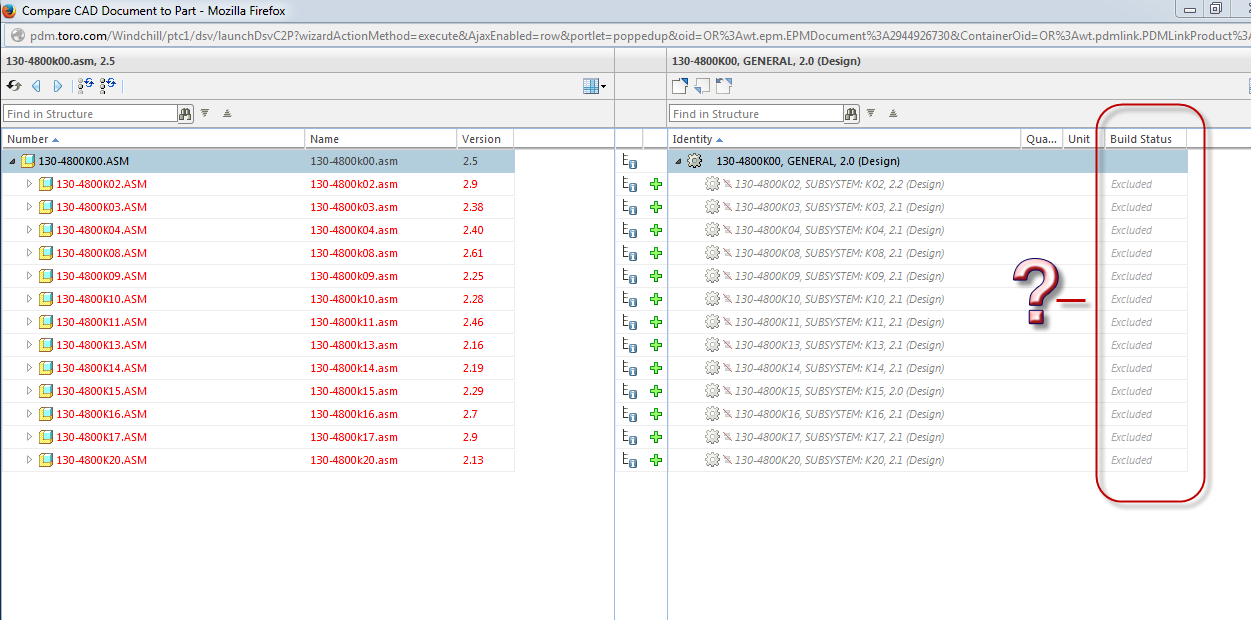Screen dimensions: 1251x620
Task: Click the left Find in Structure field
Action: tap(91, 114)
